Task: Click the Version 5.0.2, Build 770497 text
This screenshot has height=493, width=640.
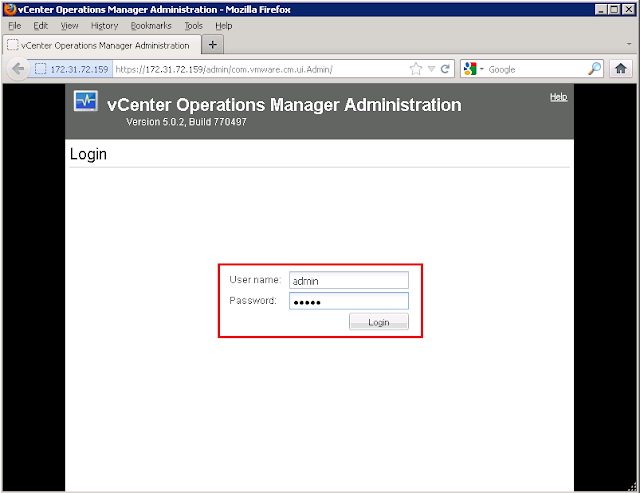Action: coord(186,122)
